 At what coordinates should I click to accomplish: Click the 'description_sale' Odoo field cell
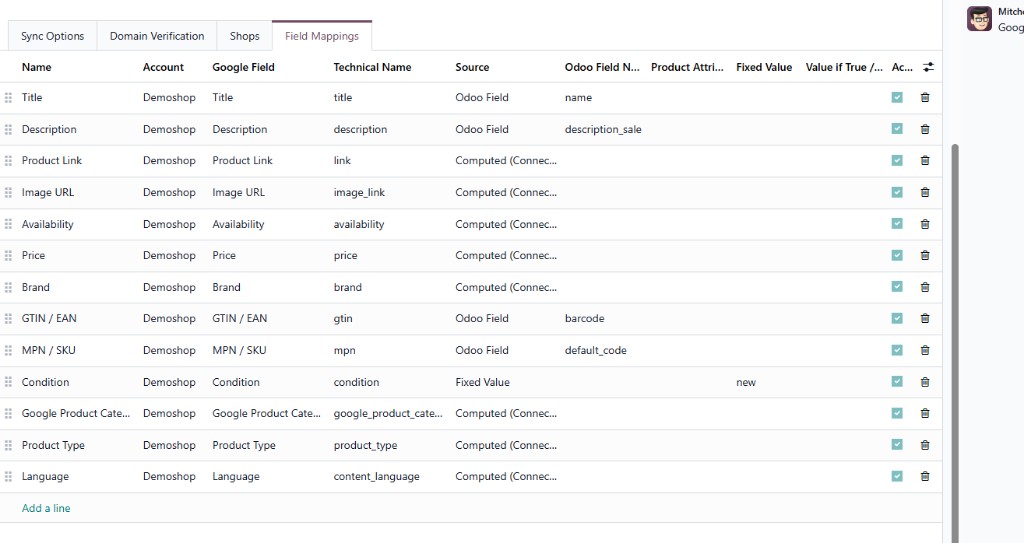[x=603, y=129]
